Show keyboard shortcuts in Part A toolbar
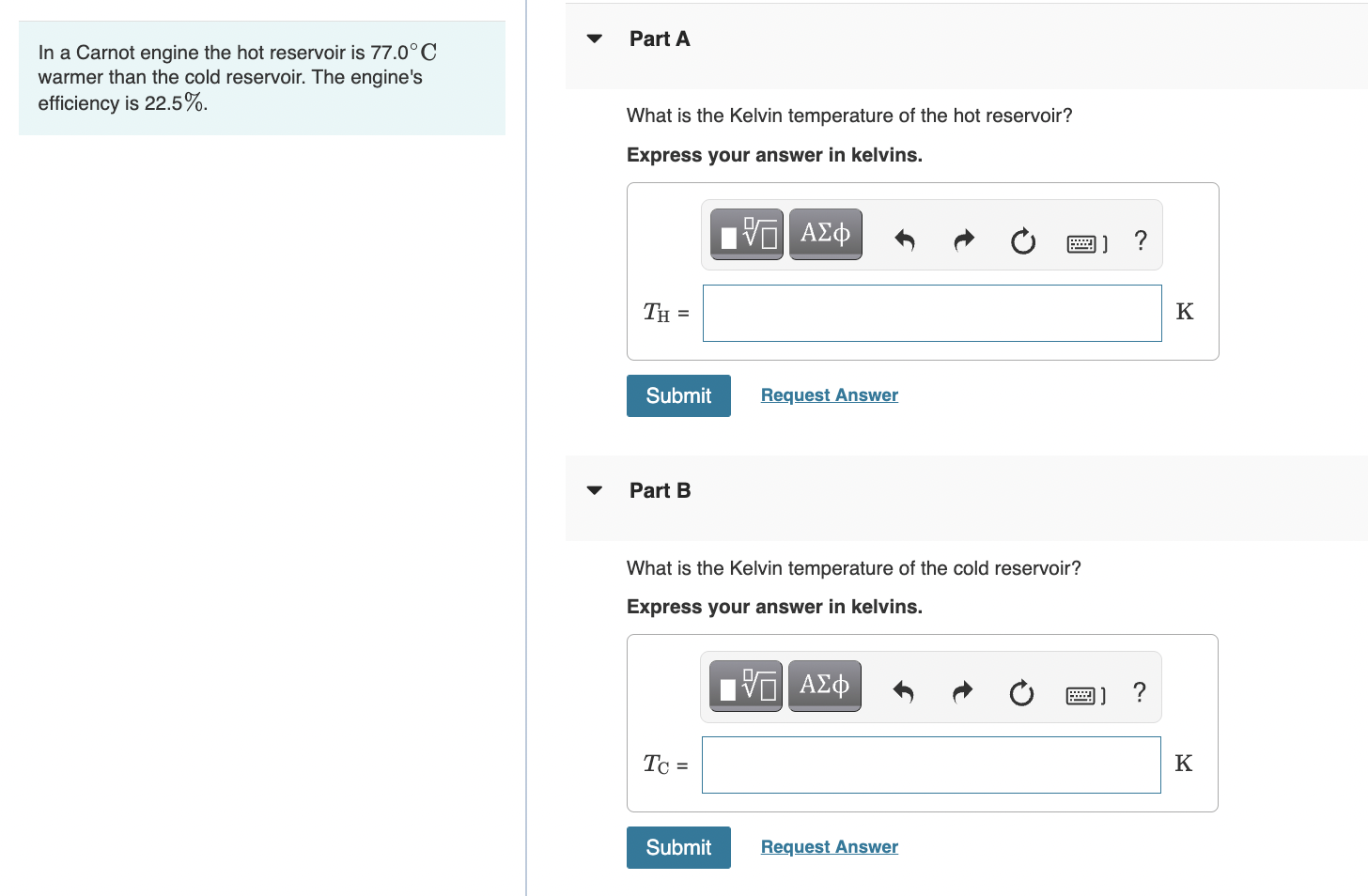This screenshot has height=896, width=1368. [x=1087, y=244]
